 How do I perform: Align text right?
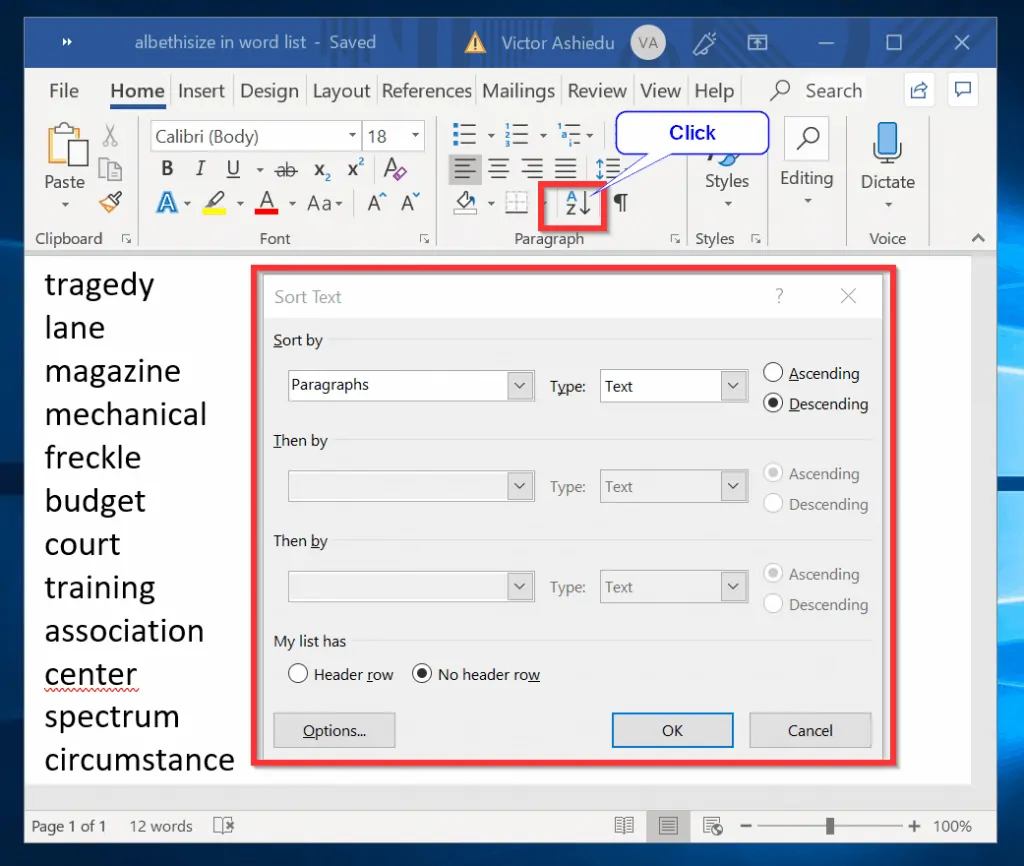coord(532,168)
